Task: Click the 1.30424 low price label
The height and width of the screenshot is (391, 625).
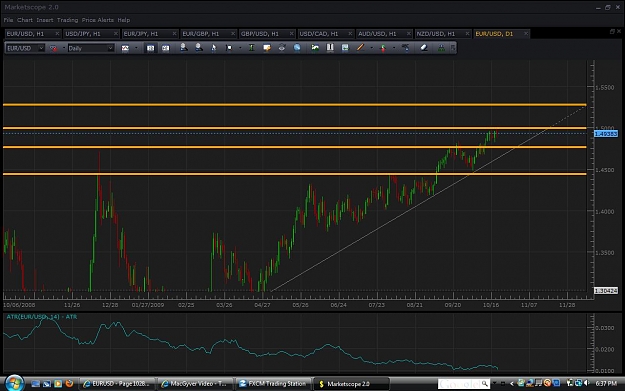Action: [x=606, y=291]
